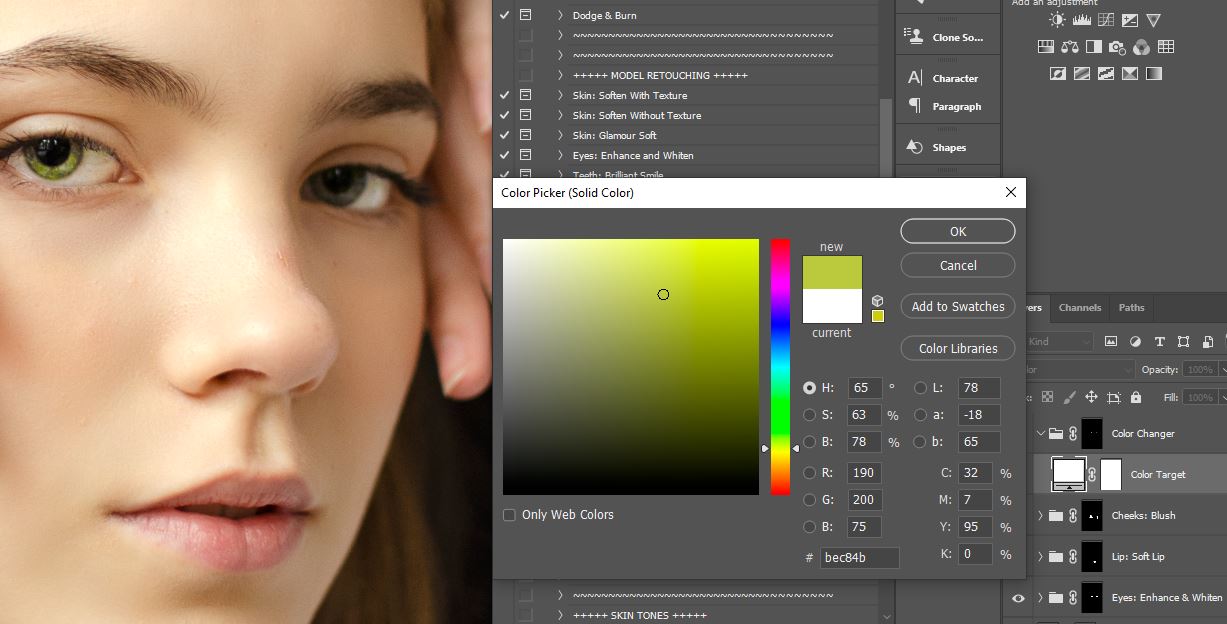The width and height of the screenshot is (1227, 624).
Task: Expand Skin: Glamour Soft action
Action: click(x=560, y=135)
